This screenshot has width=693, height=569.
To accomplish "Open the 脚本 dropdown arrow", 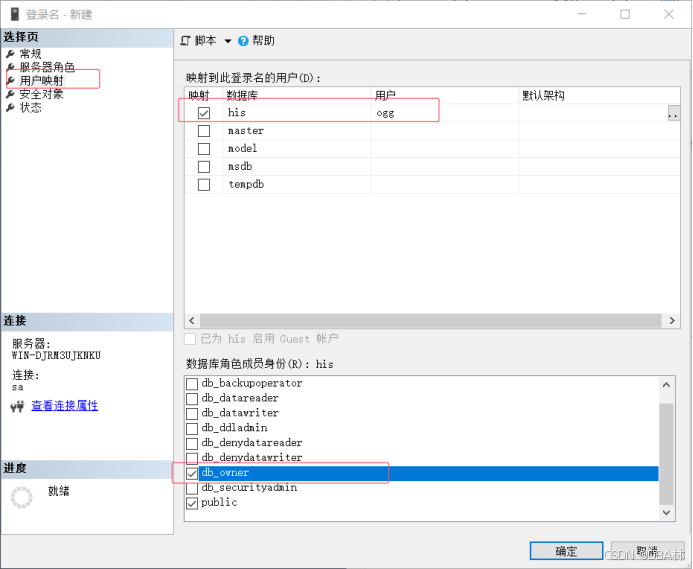I will (228, 41).
